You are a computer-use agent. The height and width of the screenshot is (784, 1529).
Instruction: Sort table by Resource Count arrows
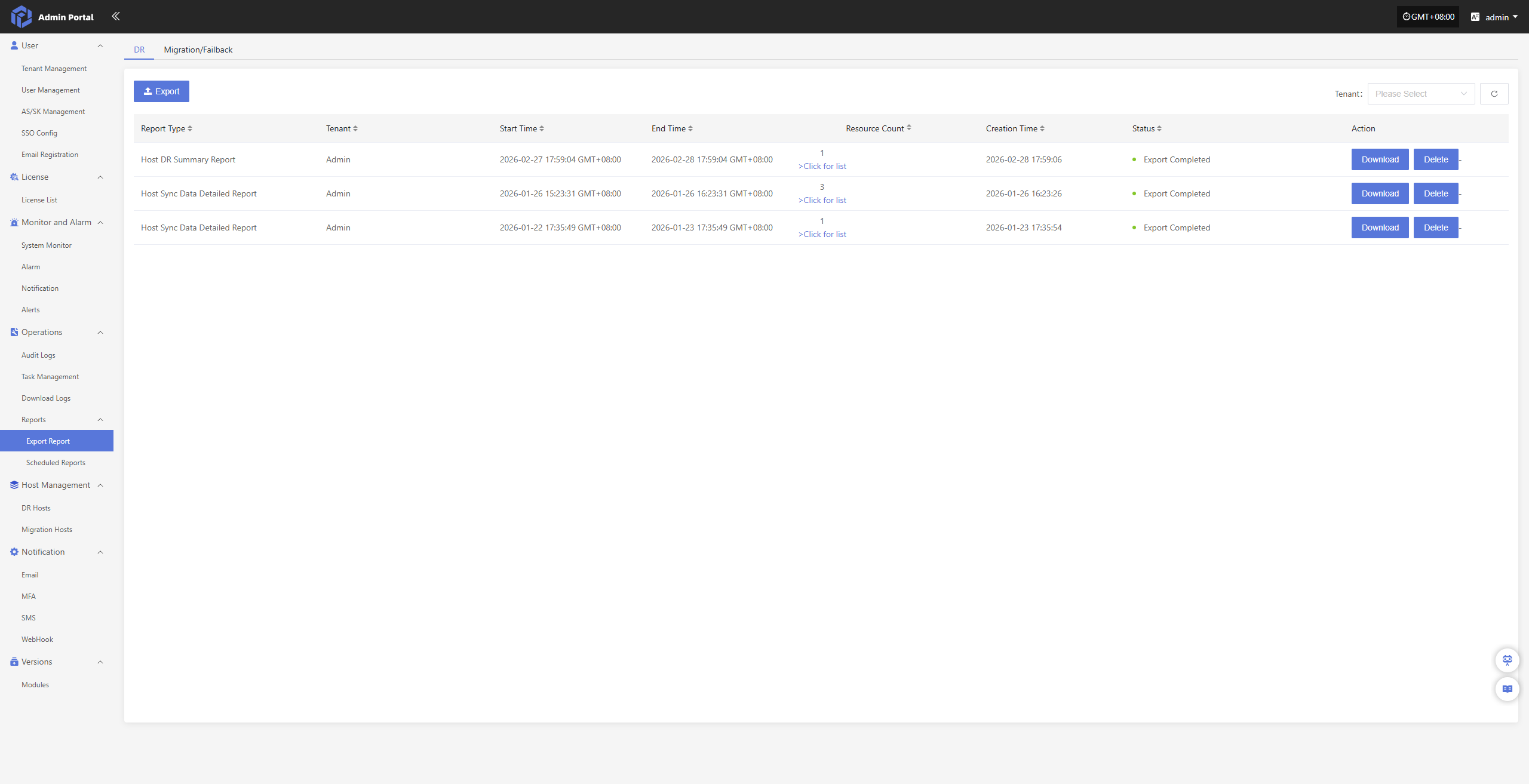[x=909, y=128]
